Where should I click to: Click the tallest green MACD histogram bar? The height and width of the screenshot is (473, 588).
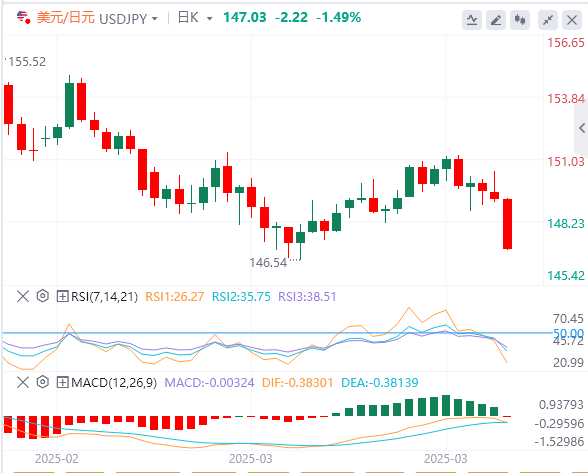(446, 405)
